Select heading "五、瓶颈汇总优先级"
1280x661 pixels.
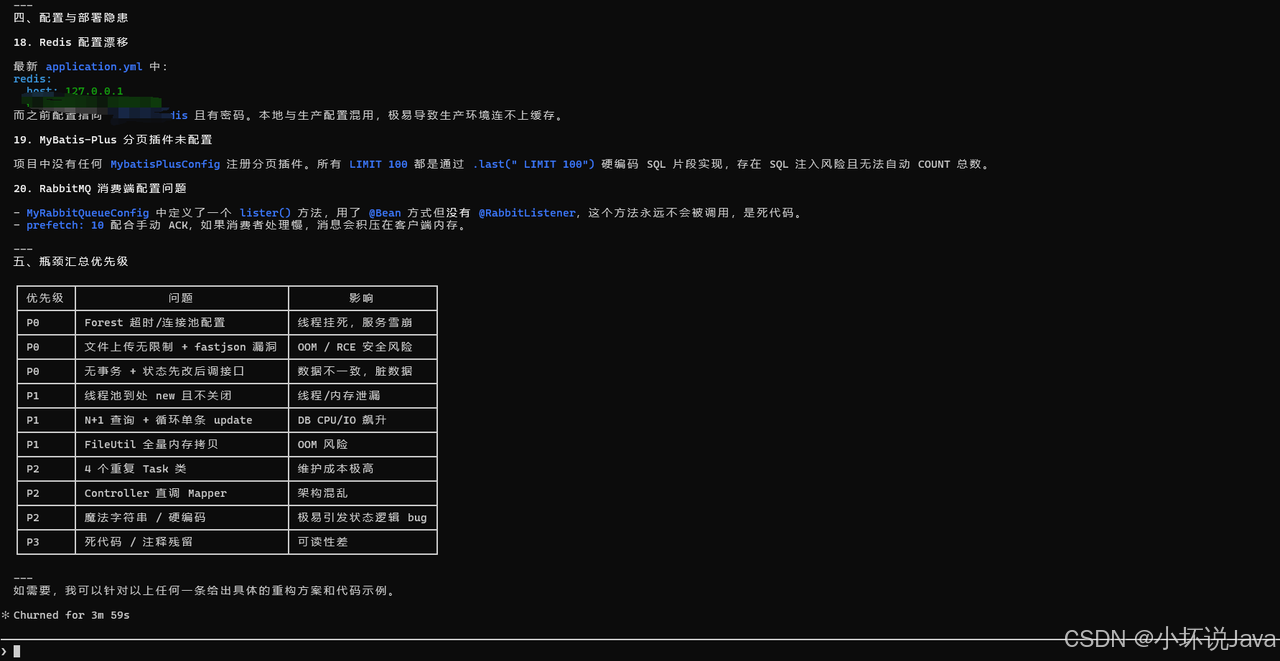coord(71,261)
